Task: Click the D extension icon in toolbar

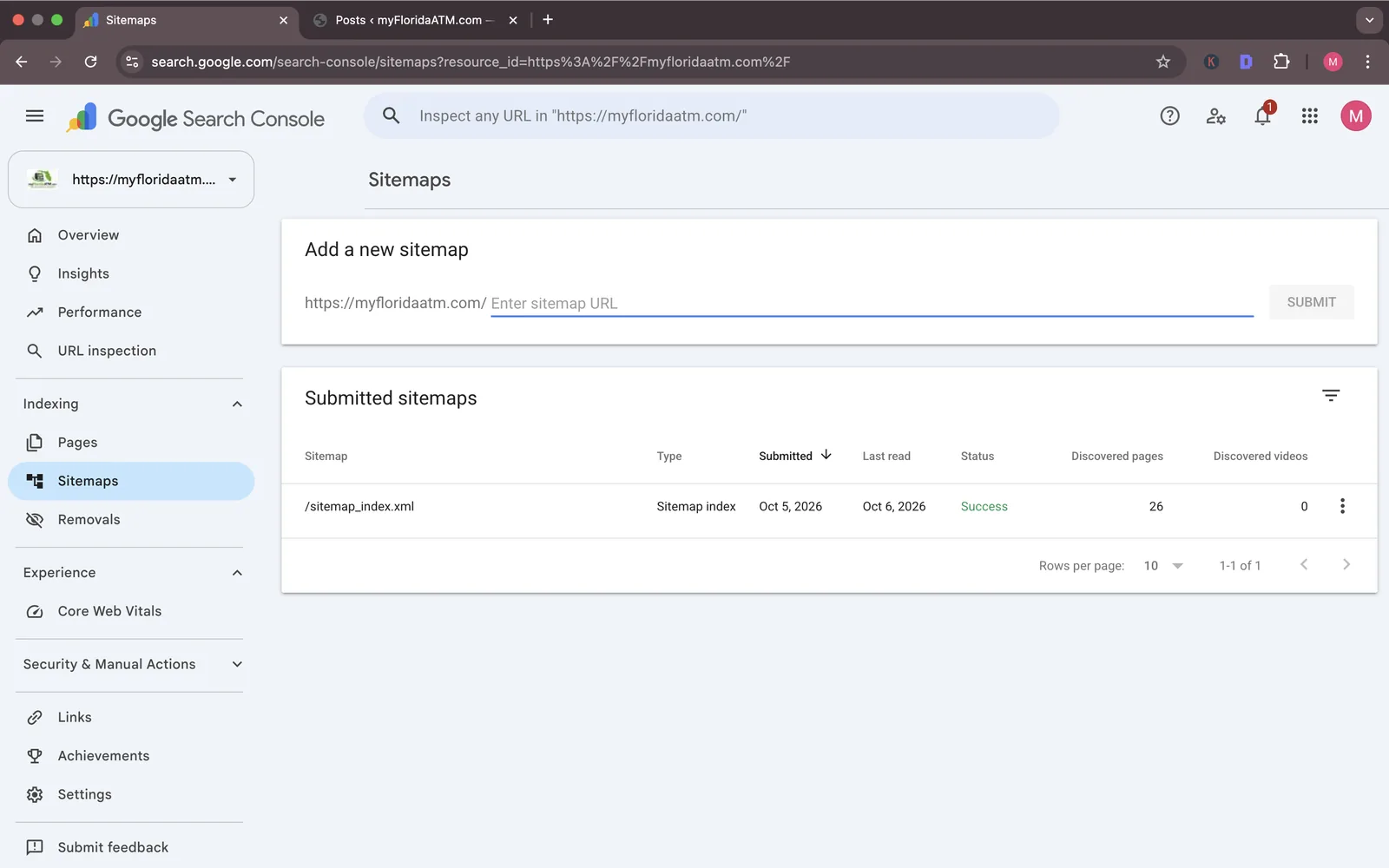Action: pos(1246,62)
